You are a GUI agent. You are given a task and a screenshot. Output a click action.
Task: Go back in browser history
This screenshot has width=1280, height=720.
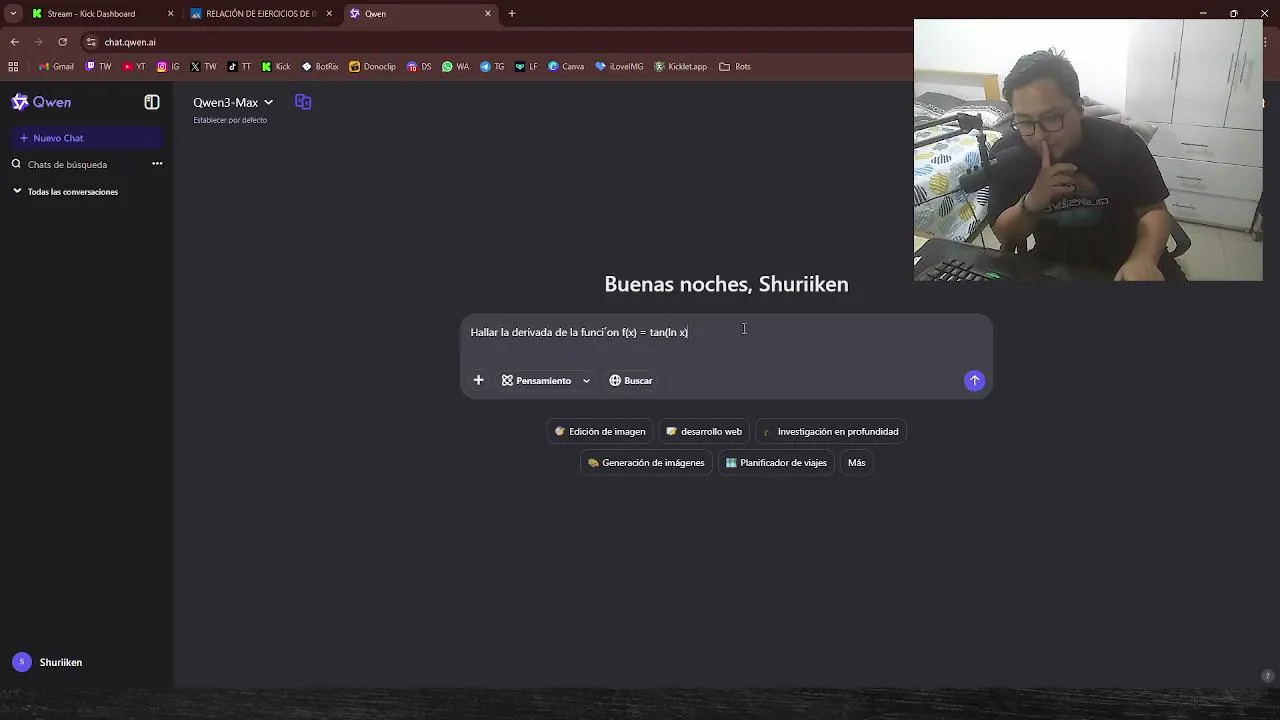coord(14,42)
